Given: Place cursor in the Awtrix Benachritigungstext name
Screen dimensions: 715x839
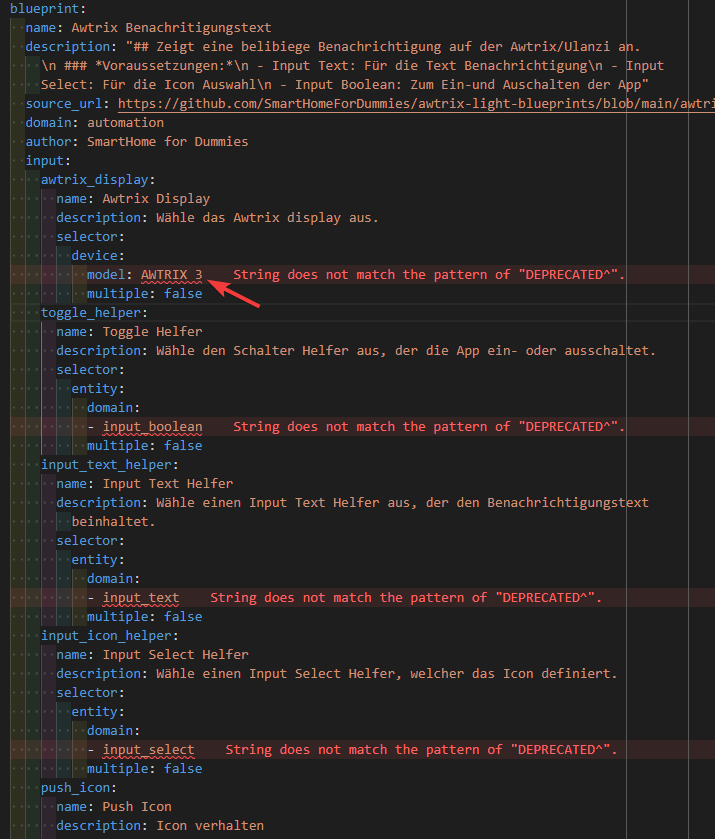Looking at the screenshot, I should [x=171, y=28].
